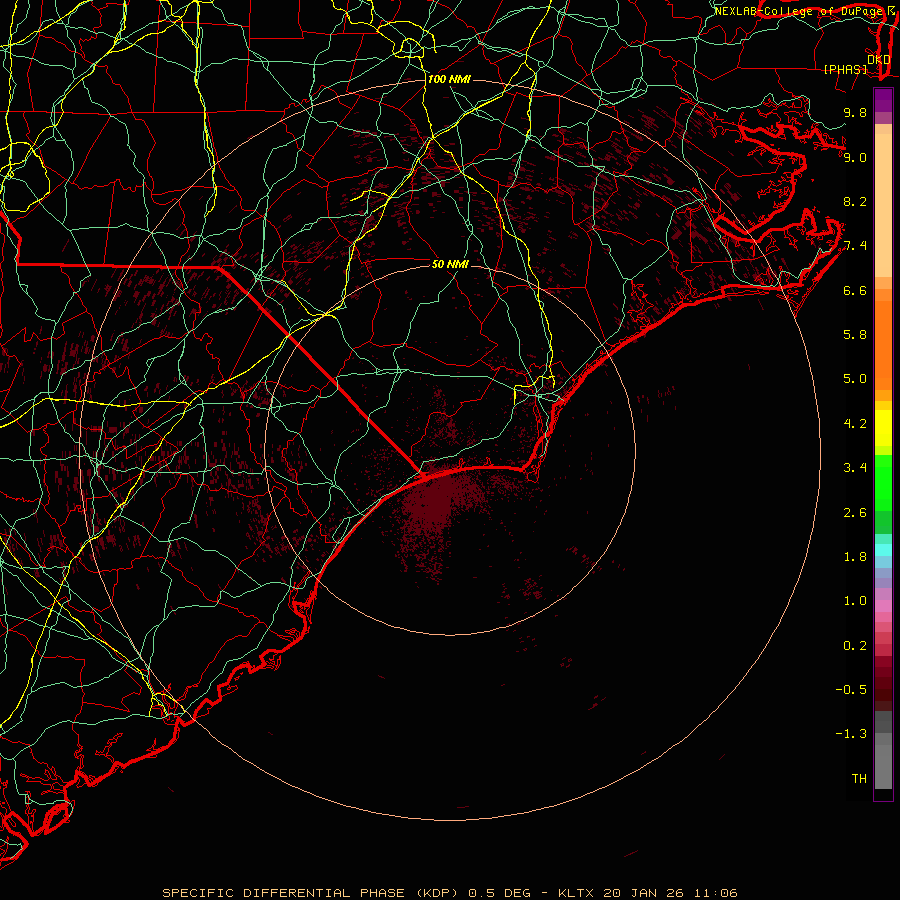Click the '100 NMI' range ring label
900x900 pixels.
pyautogui.click(x=449, y=79)
